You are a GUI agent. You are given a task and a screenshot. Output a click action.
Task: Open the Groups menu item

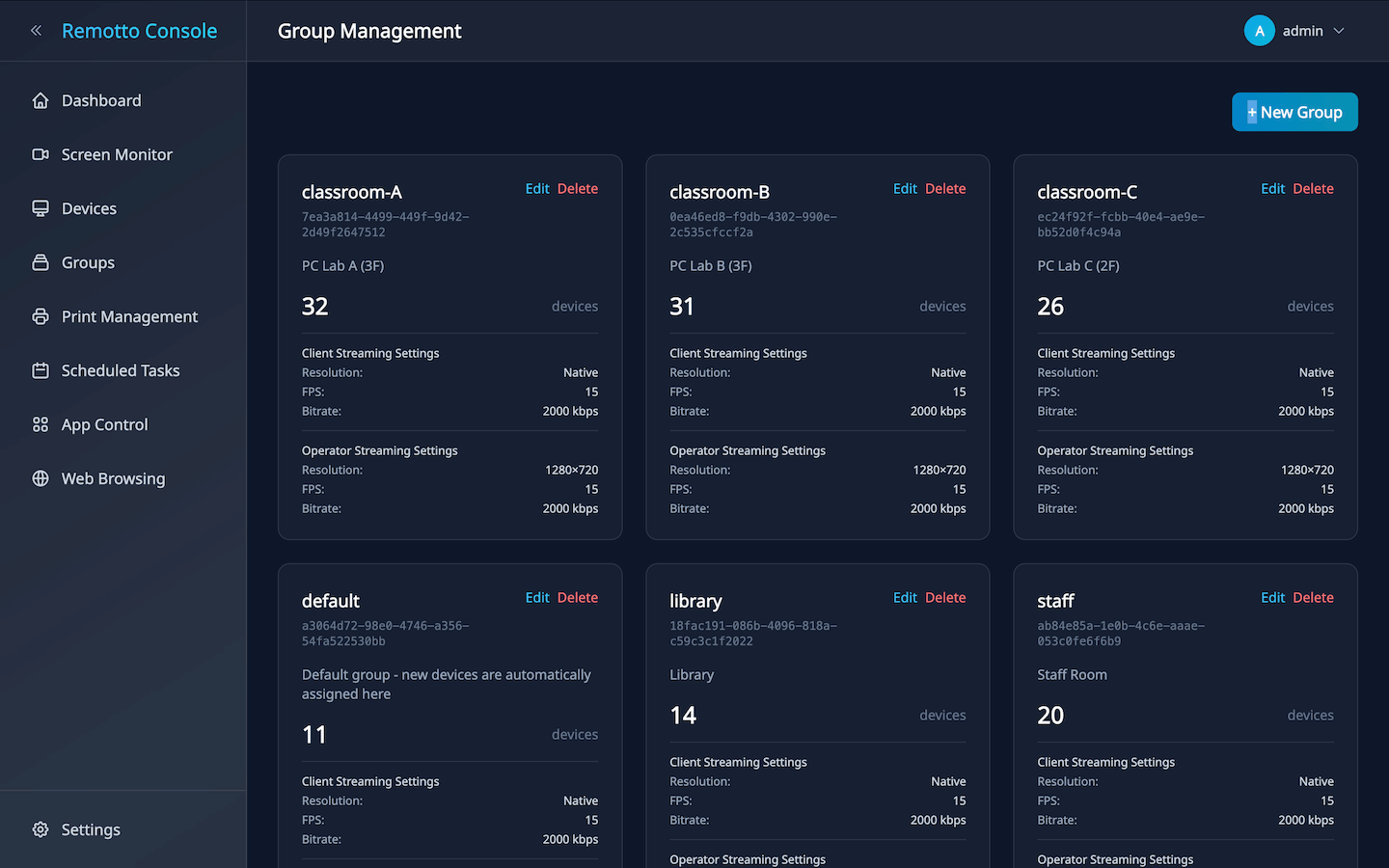tap(88, 262)
